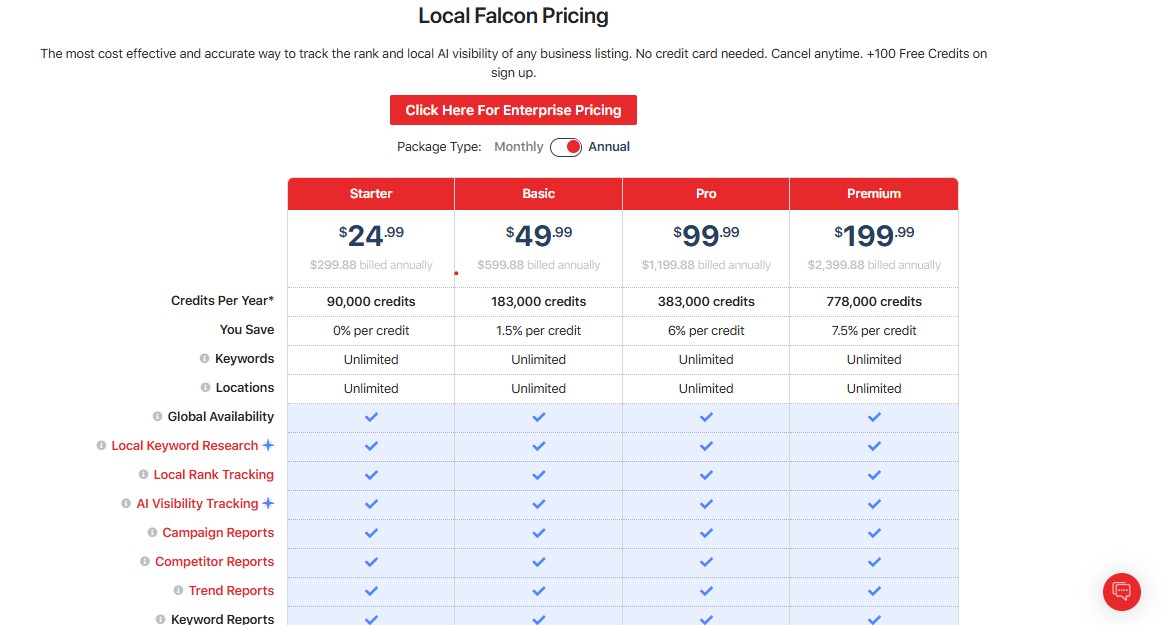Click Pro checkmark in Competitor Reports row
The width and height of the screenshot is (1175, 625).
[706, 562]
